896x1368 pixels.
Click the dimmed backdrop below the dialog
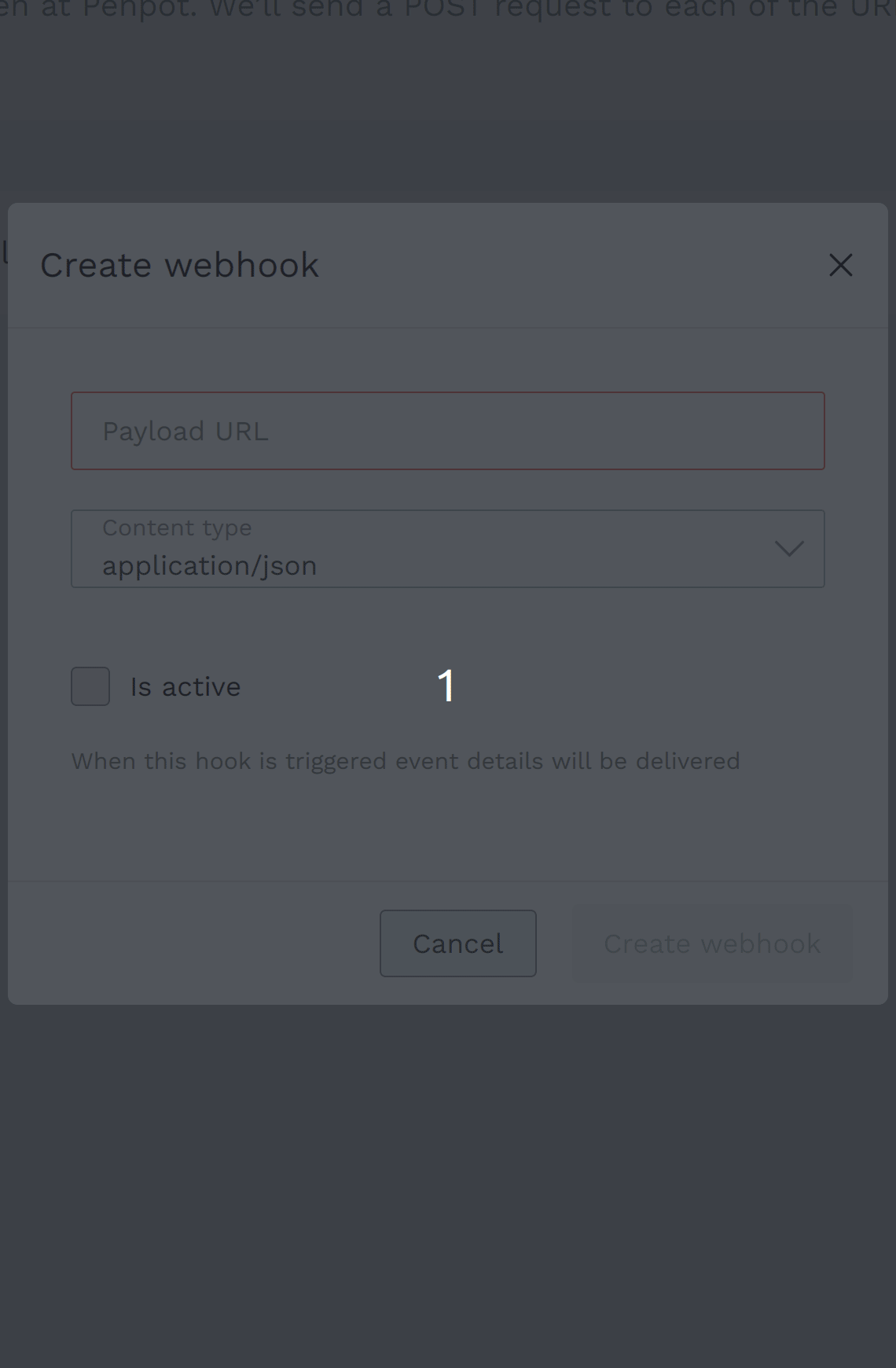[x=448, y=1179]
